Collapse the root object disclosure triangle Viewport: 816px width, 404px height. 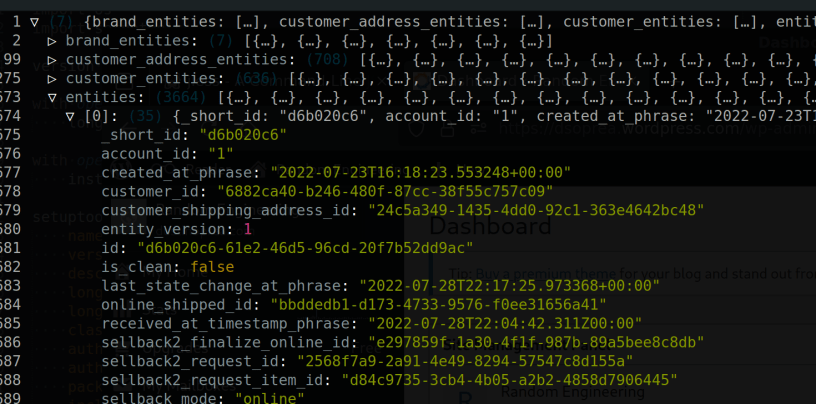click(x=35, y=21)
